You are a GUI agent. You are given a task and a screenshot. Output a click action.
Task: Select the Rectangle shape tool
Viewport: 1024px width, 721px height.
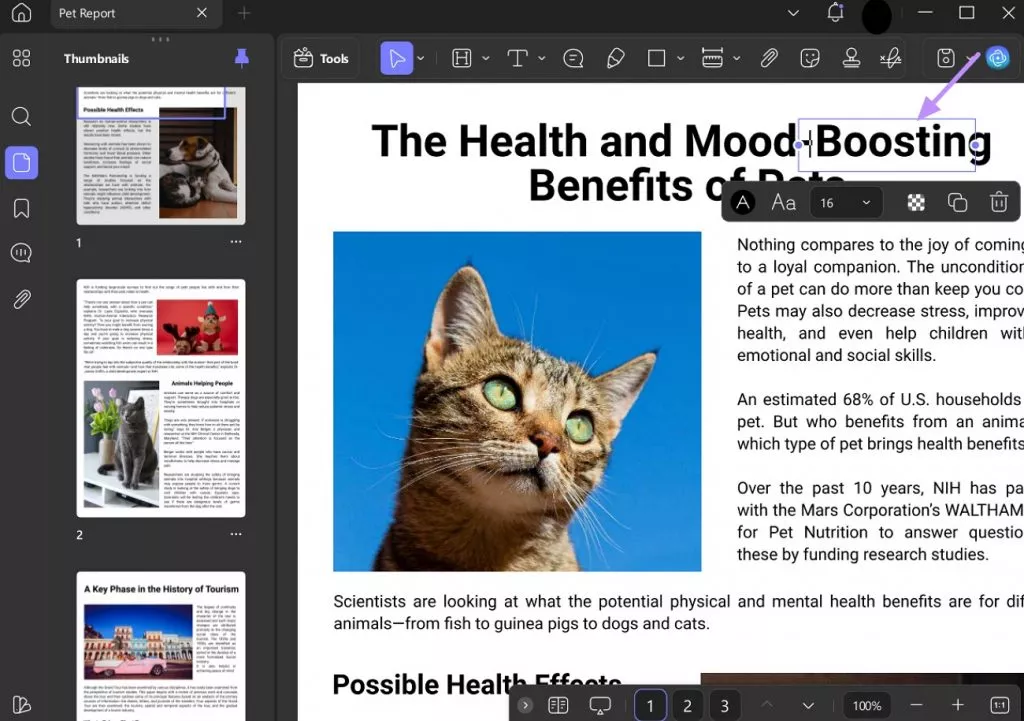click(656, 58)
